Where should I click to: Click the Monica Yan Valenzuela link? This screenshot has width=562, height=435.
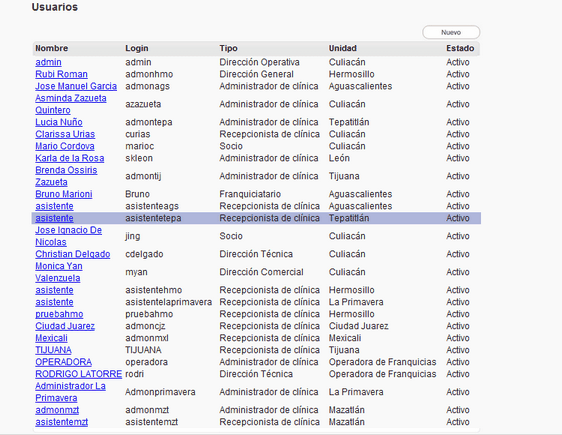pos(59,272)
